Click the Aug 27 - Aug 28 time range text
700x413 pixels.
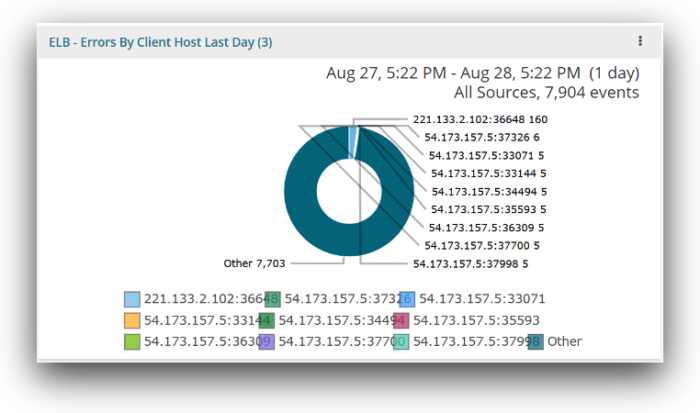tap(483, 73)
